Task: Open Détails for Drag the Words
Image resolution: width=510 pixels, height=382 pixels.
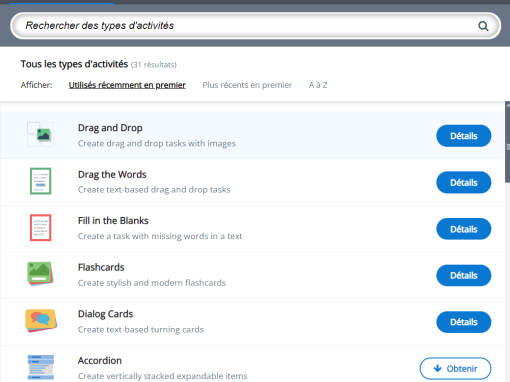Action: [463, 182]
